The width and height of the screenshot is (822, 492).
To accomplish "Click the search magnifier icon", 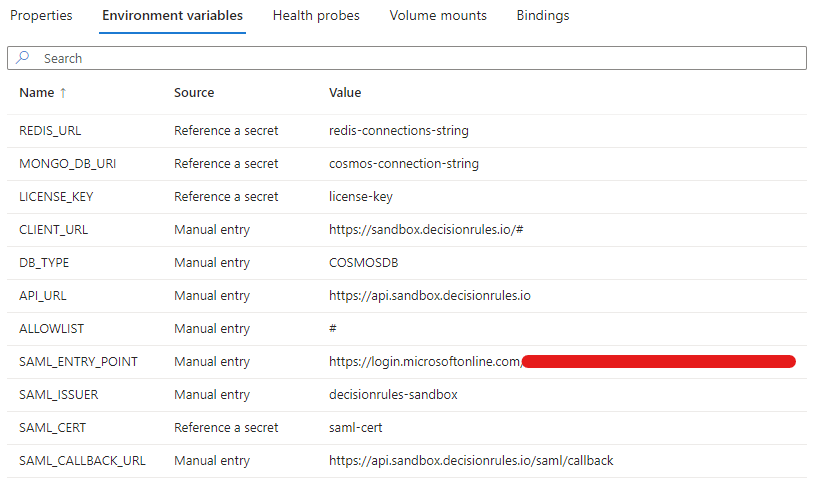I will (x=23, y=59).
